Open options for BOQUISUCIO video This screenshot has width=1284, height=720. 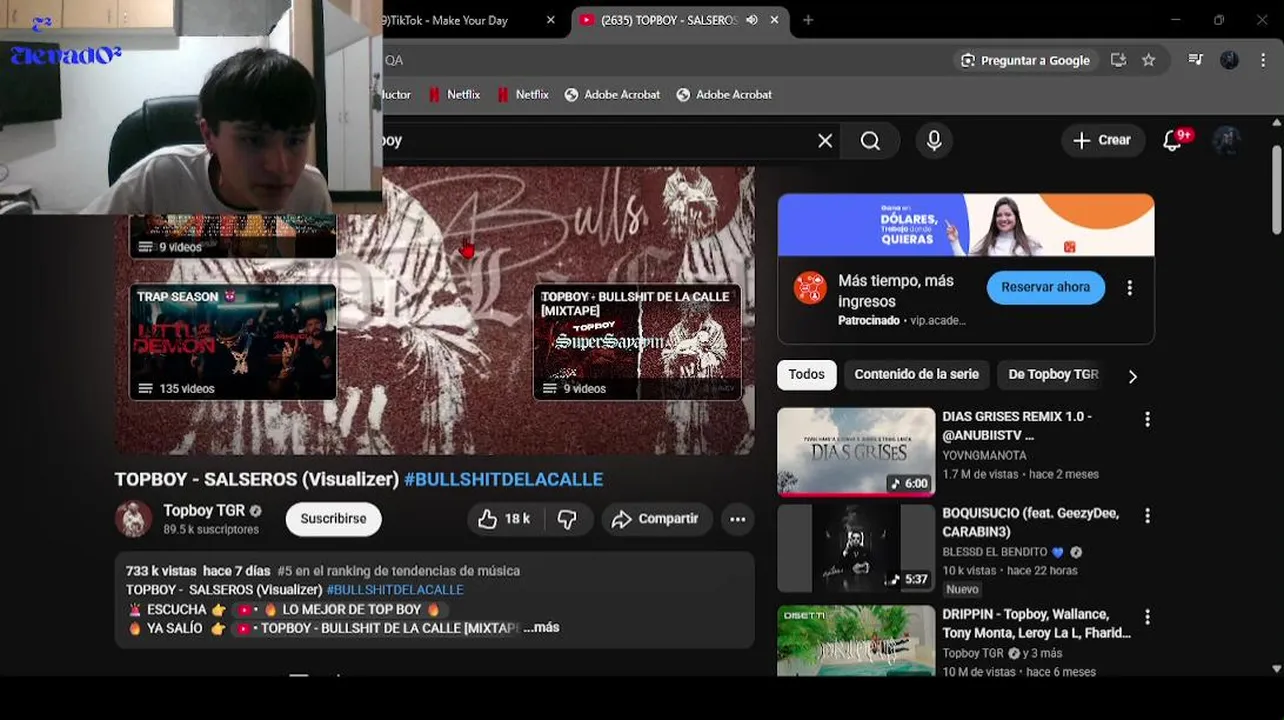coord(1147,516)
